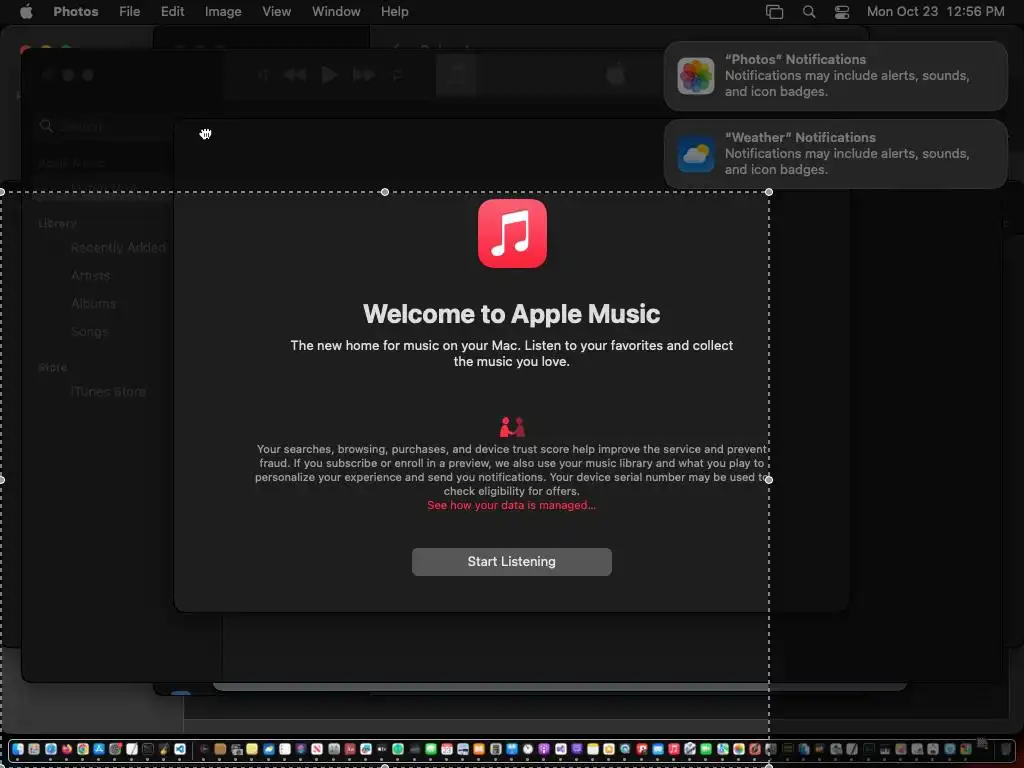The width and height of the screenshot is (1024, 768).
Task: Select iTunes Store in Music sidebar
Action: click(x=108, y=391)
